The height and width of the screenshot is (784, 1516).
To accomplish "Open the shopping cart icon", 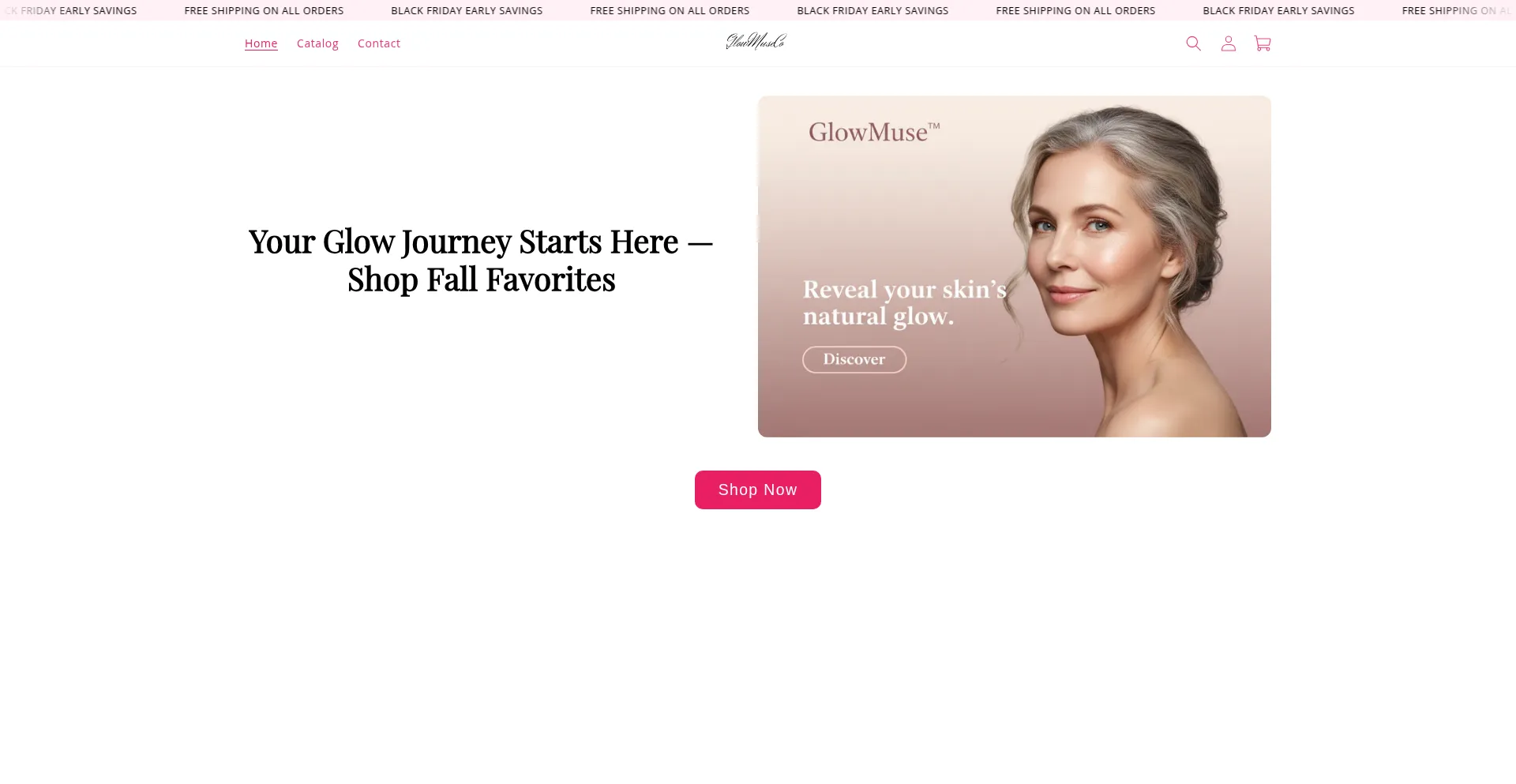I will (1263, 43).
